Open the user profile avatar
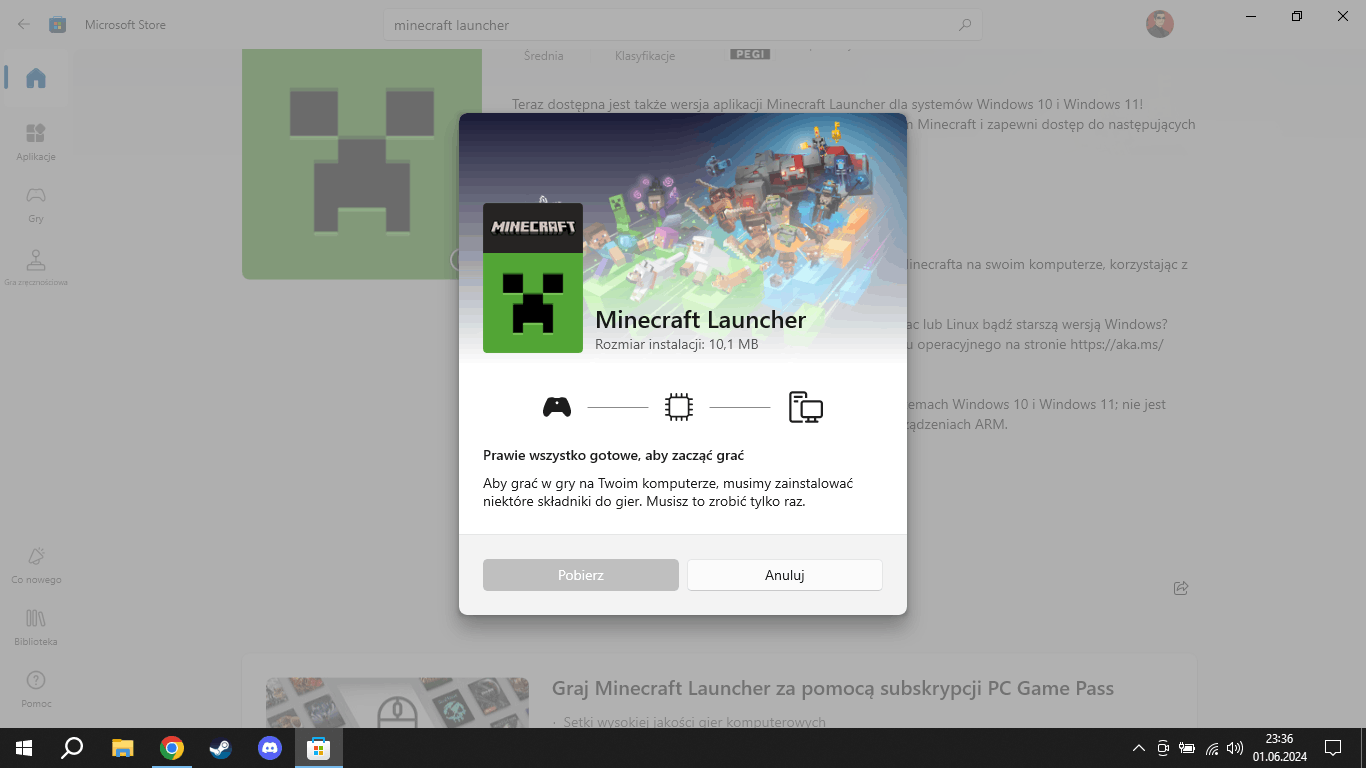Image resolution: width=1366 pixels, height=768 pixels. pyautogui.click(x=1160, y=24)
